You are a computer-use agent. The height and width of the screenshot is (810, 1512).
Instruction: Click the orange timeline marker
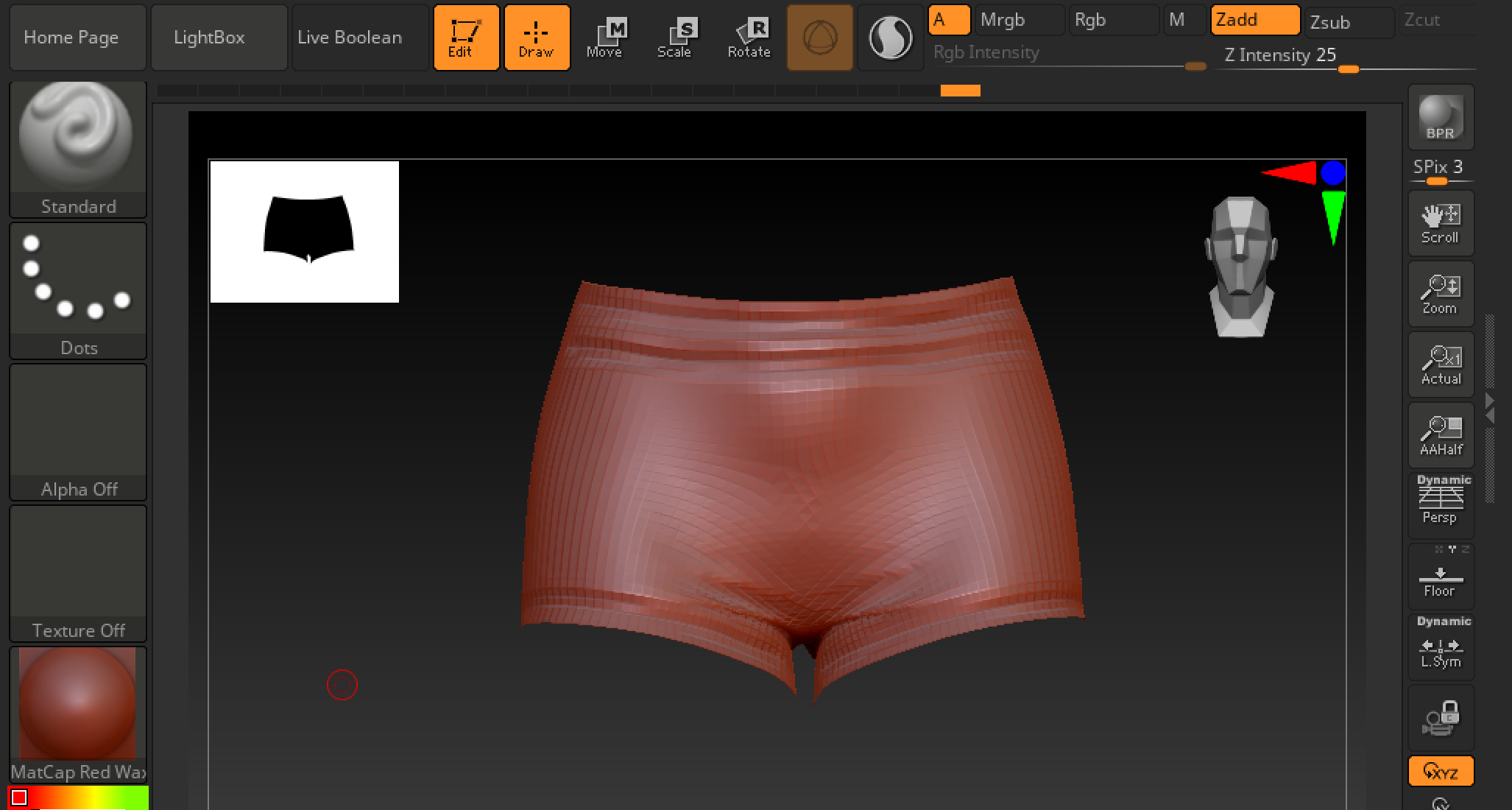tap(960, 91)
